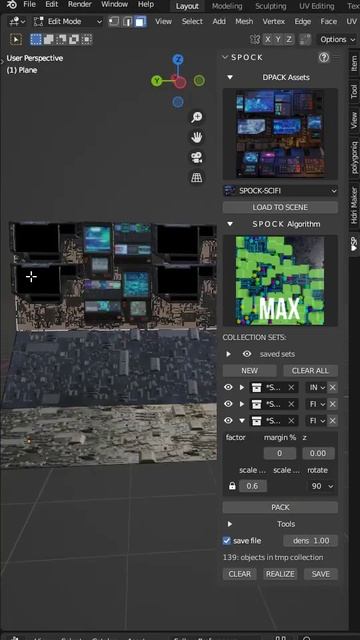
Task: Toggle Z axis mirror
Action: click(289, 39)
